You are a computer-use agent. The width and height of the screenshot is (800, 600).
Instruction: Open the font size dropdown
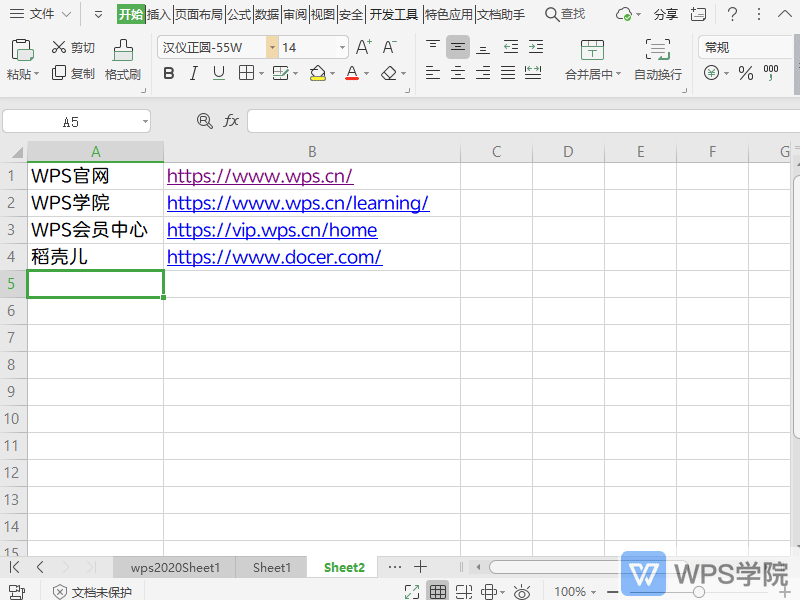343,47
